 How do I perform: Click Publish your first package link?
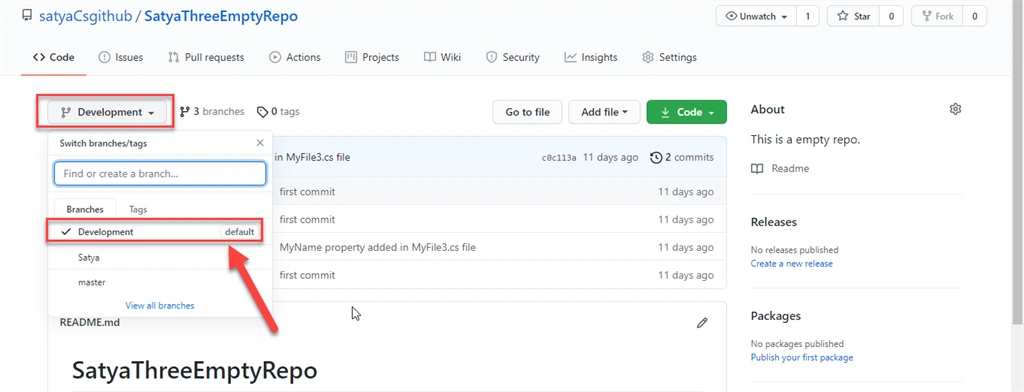[x=802, y=357]
